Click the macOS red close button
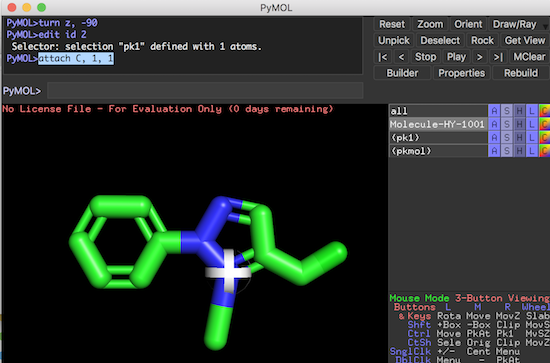 [x=12, y=7]
